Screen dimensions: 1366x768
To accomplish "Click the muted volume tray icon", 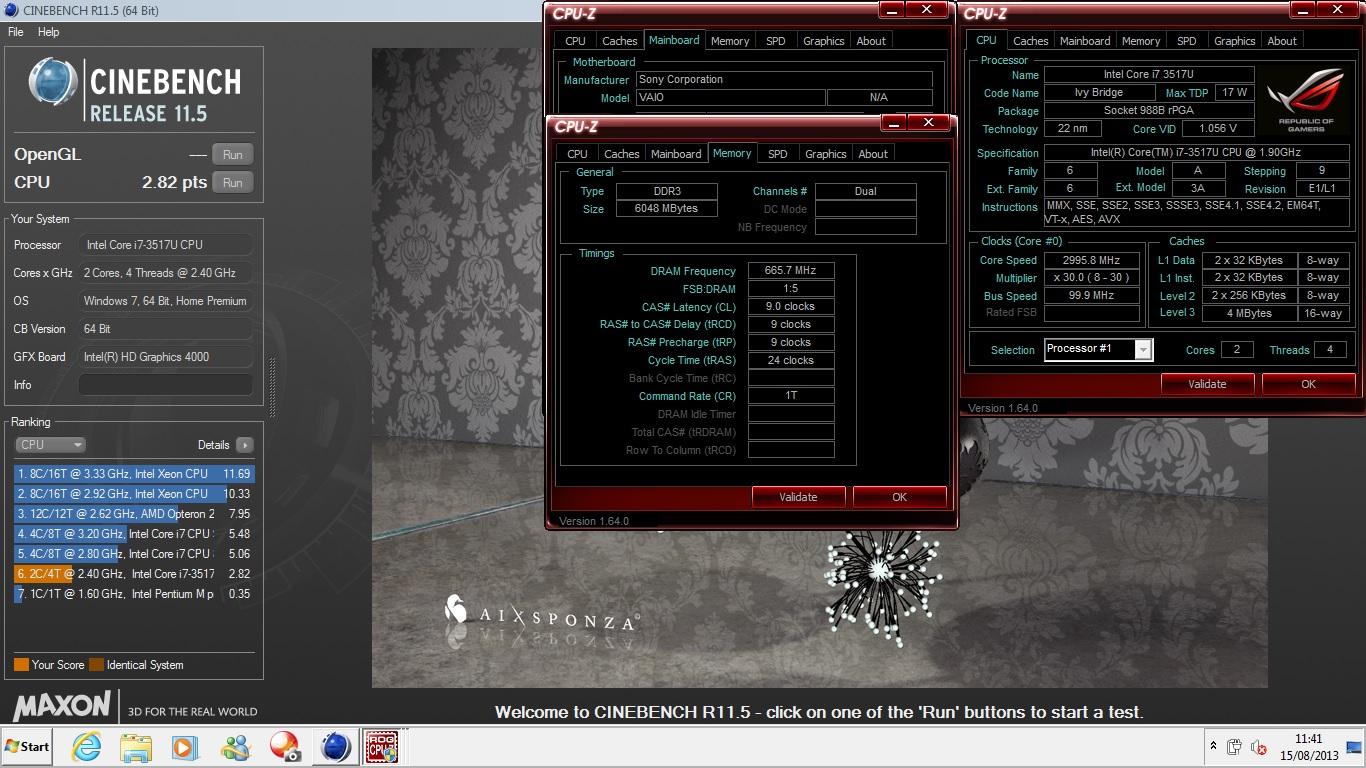I will (1260, 747).
